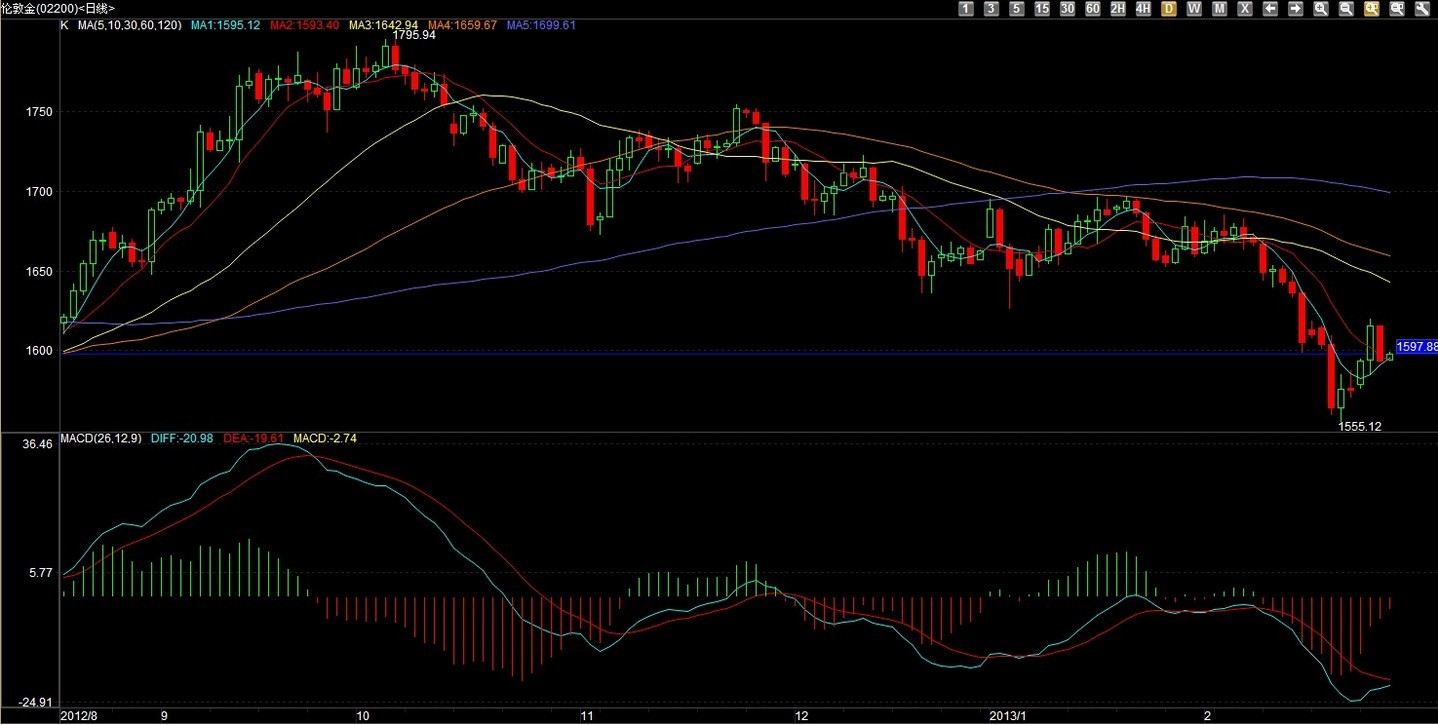Click the current price tag 1597.88

(x=1416, y=346)
